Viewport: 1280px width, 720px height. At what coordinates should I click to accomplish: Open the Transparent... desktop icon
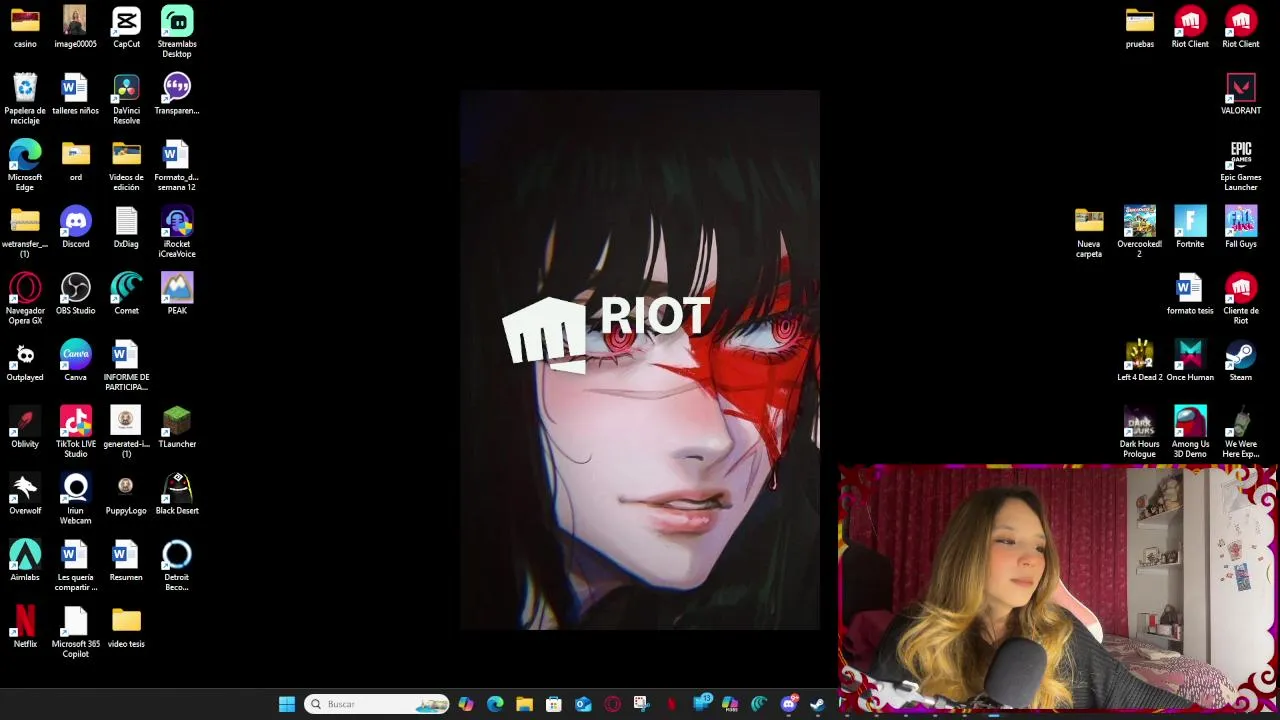[x=177, y=94]
